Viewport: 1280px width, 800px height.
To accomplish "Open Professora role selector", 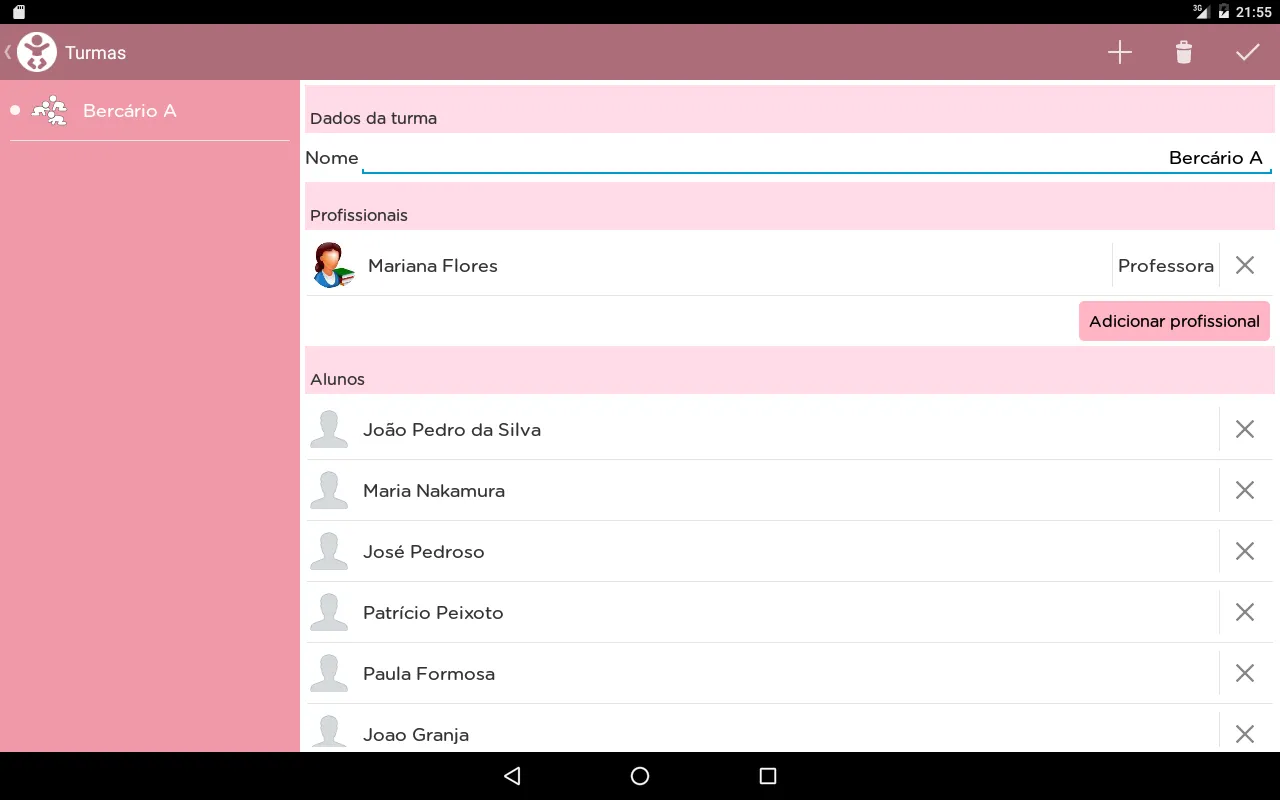I will 1166,266.
